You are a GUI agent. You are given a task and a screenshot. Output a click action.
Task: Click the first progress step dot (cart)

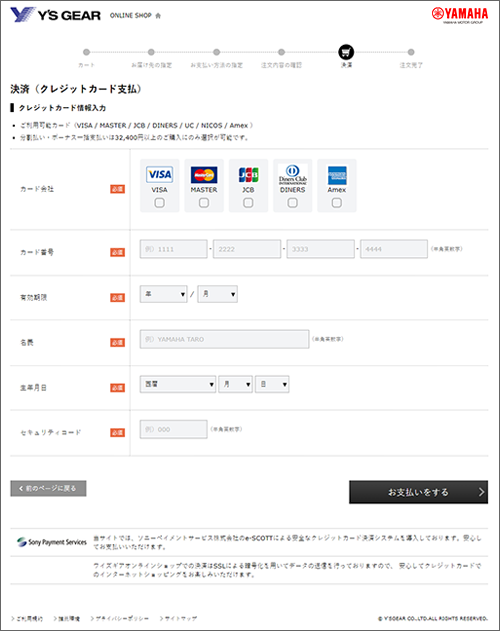(x=86, y=52)
